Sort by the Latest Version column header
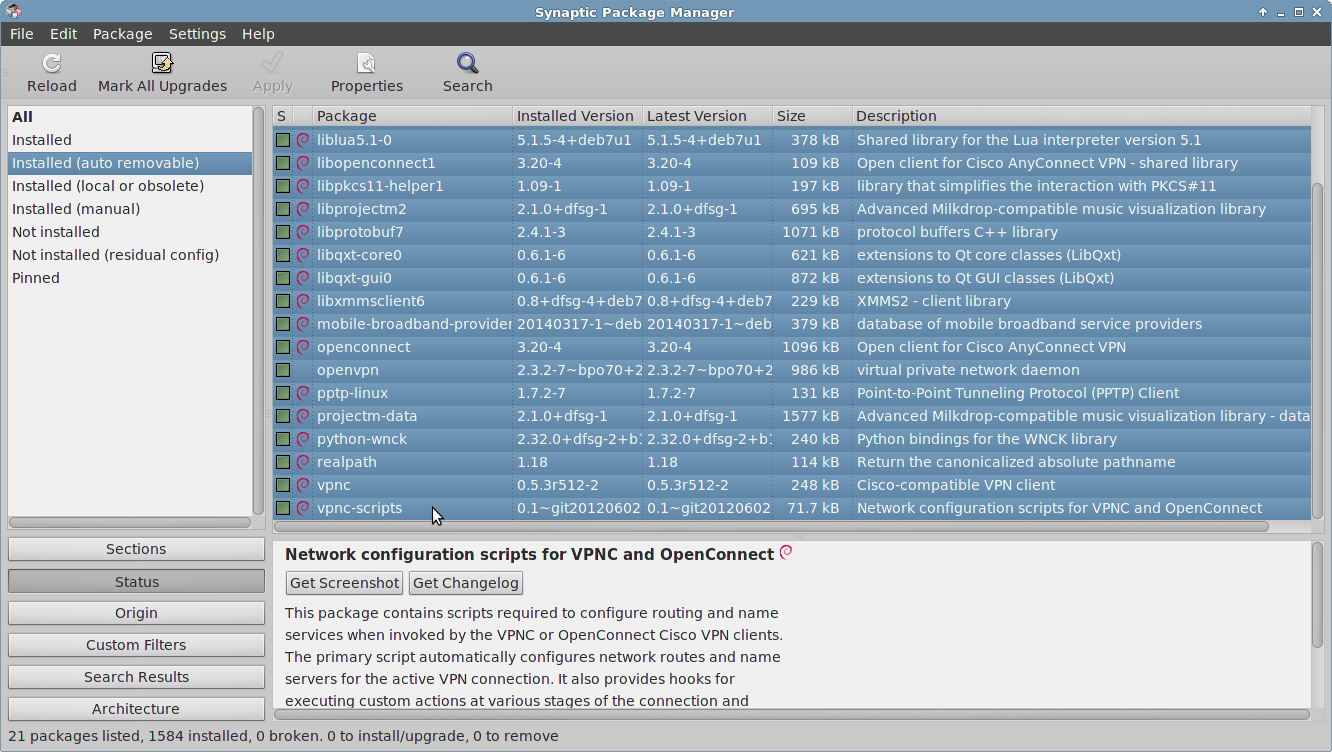This screenshot has width=1332, height=752. click(x=707, y=116)
